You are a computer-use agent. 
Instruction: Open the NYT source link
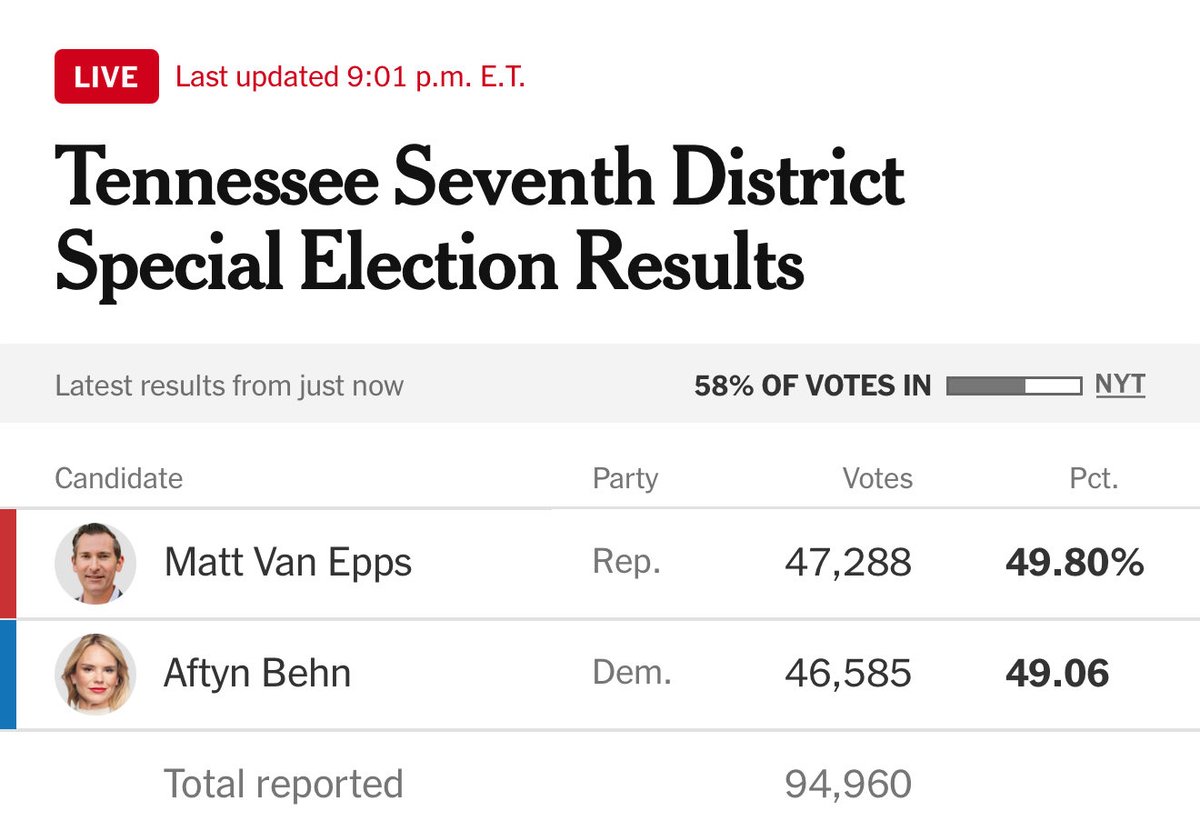click(1120, 384)
